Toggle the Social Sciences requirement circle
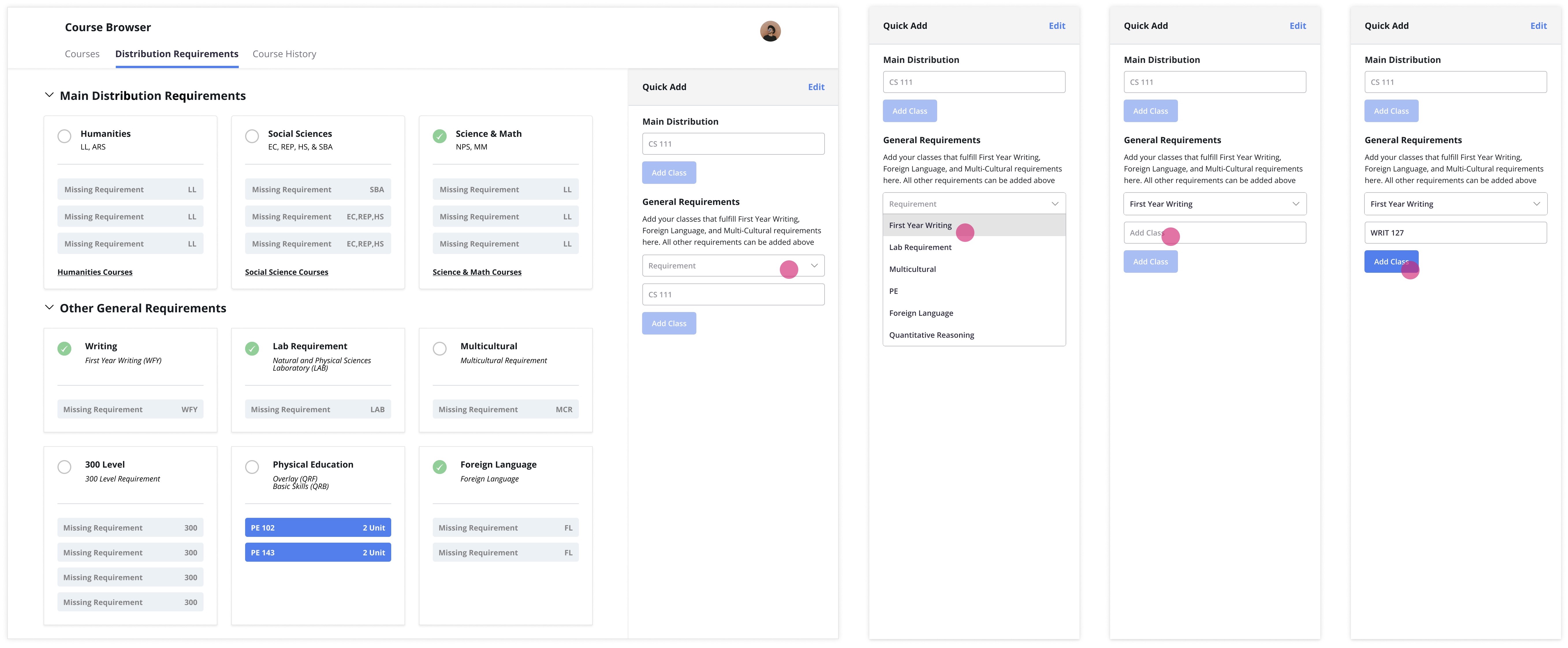Viewport: 1568px width, 648px height. click(252, 136)
